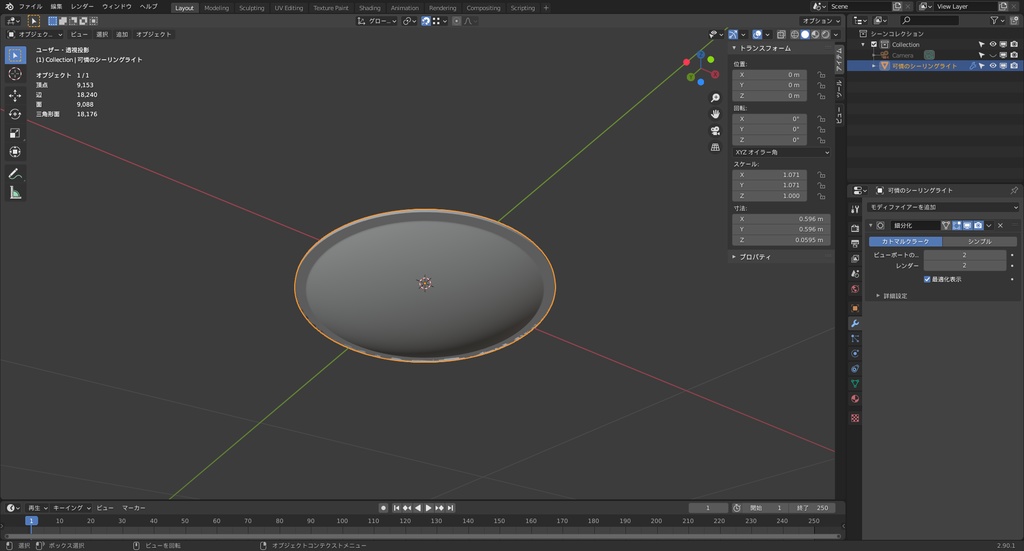
Task: Select the Rotate tool in the viewport toolbar
Action: click(15, 114)
